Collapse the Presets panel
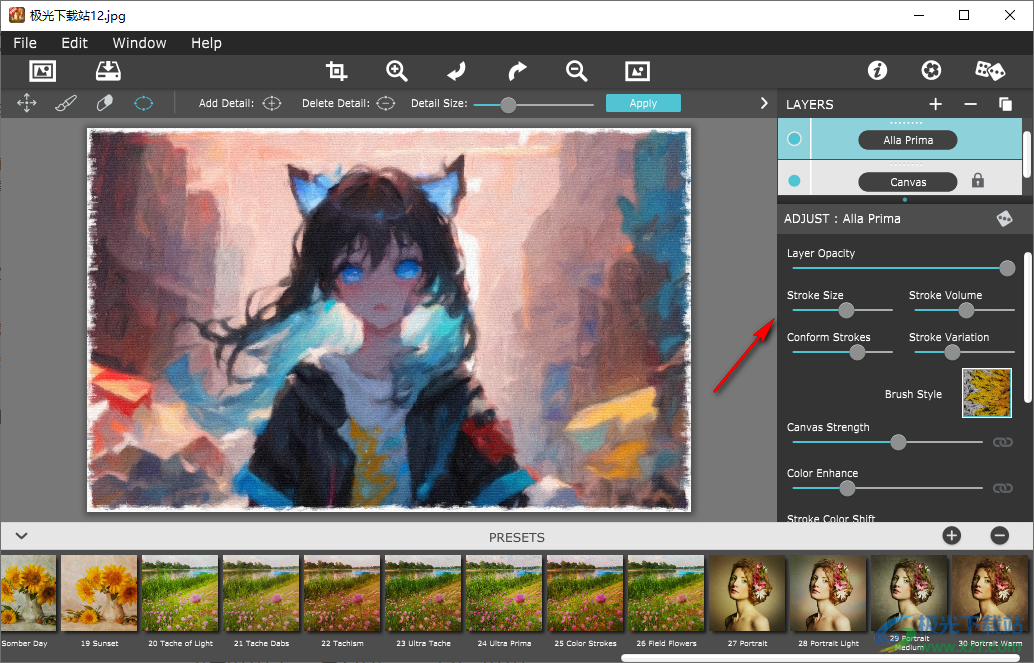 [x=22, y=537]
